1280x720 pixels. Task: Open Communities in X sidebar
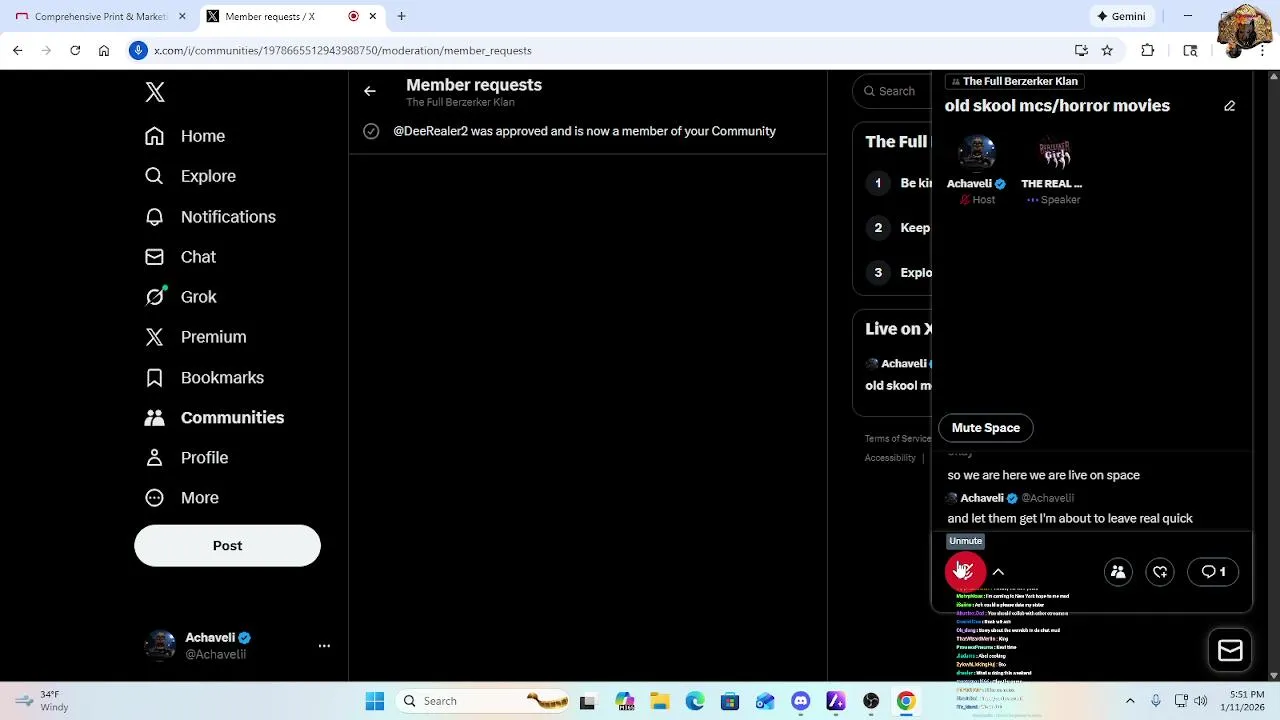point(214,418)
